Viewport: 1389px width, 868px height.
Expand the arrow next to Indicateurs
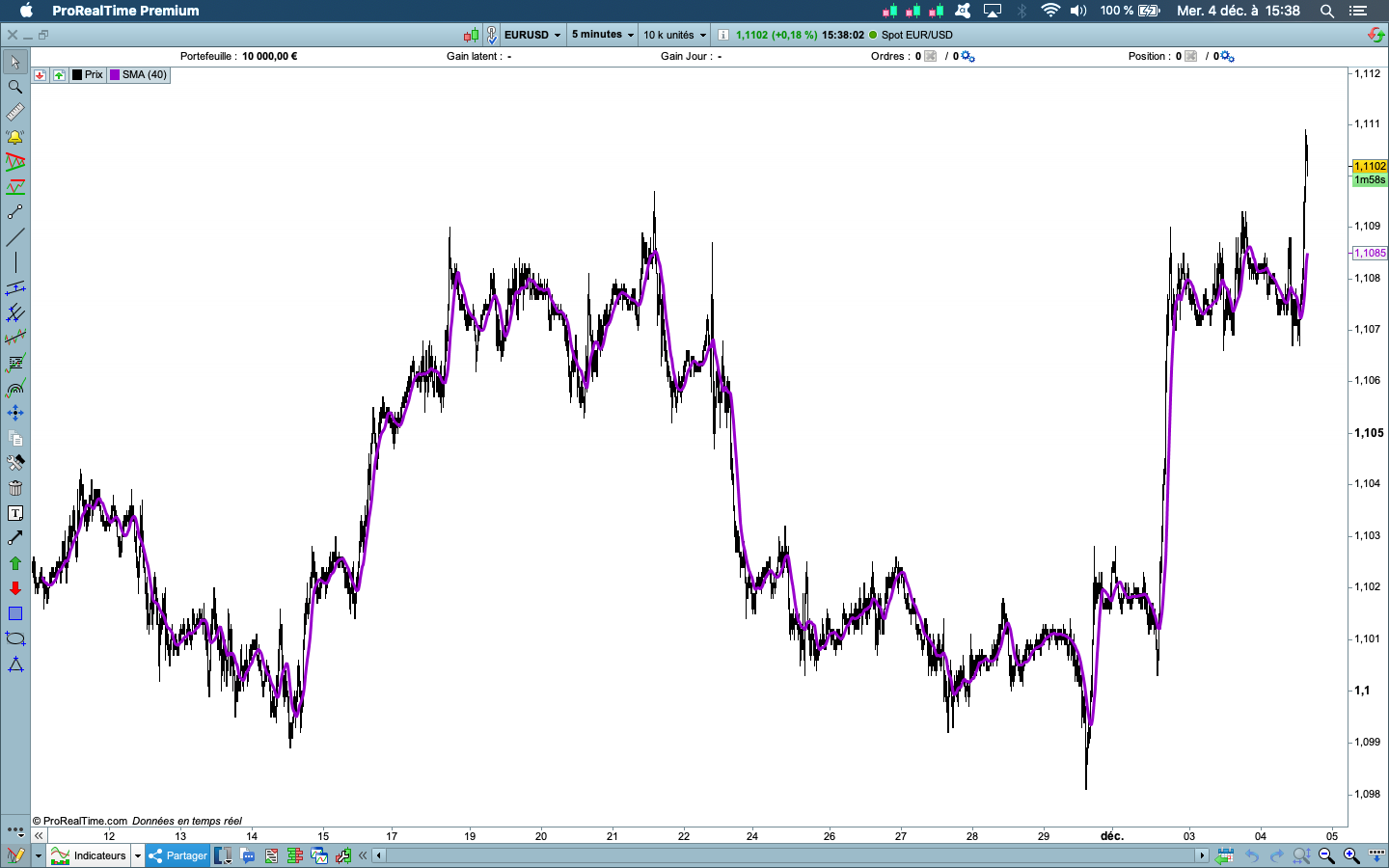[x=138, y=855]
